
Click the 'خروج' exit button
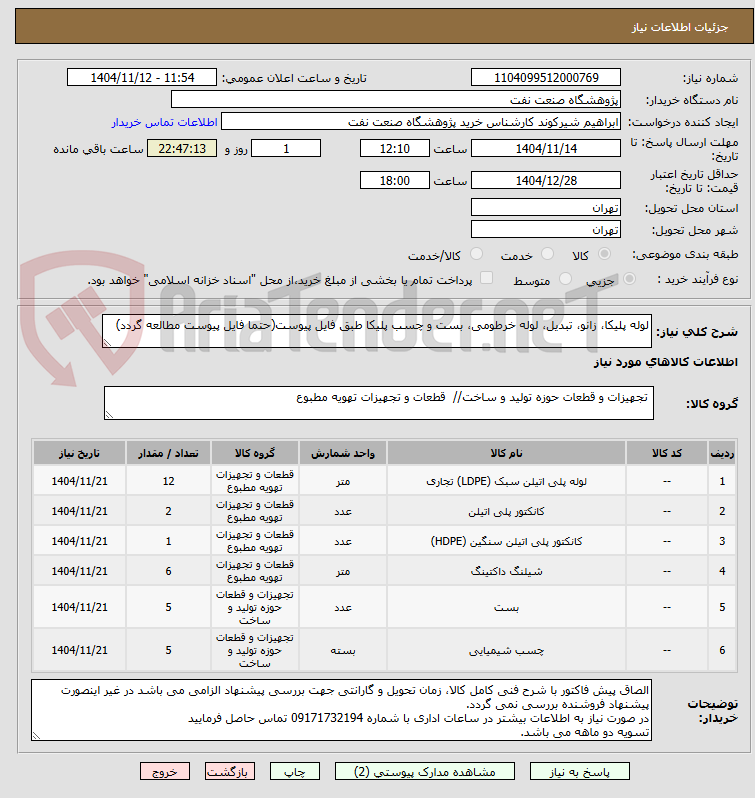click(165, 772)
